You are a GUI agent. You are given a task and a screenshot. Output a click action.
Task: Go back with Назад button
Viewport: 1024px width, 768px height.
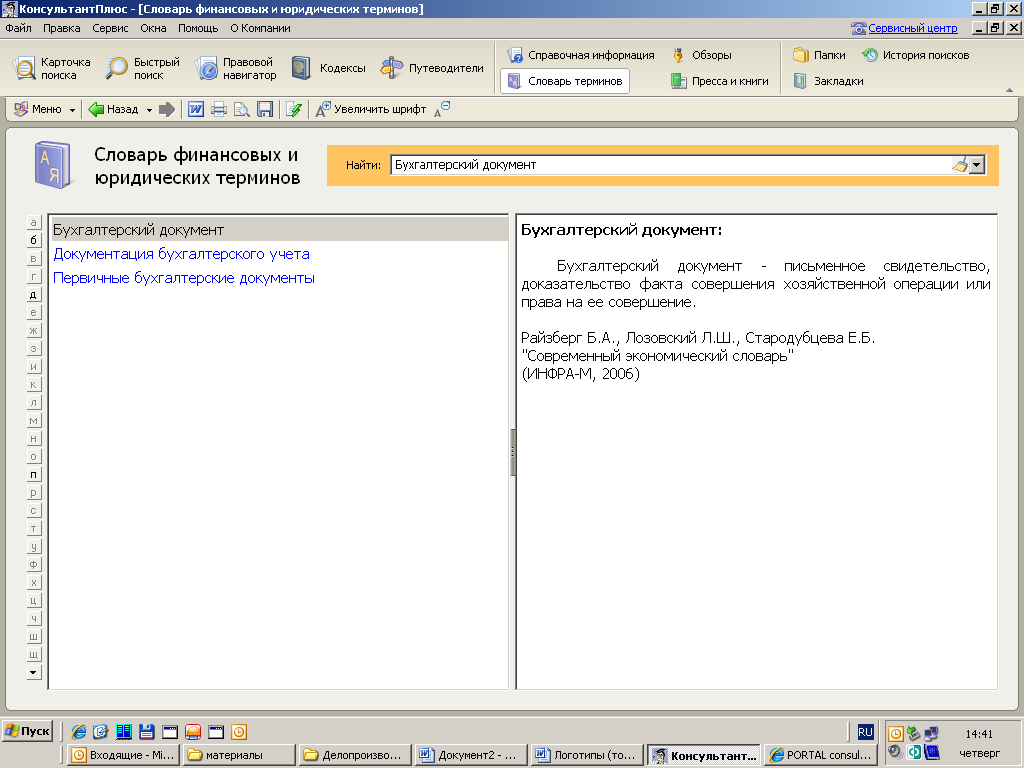coord(114,109)
